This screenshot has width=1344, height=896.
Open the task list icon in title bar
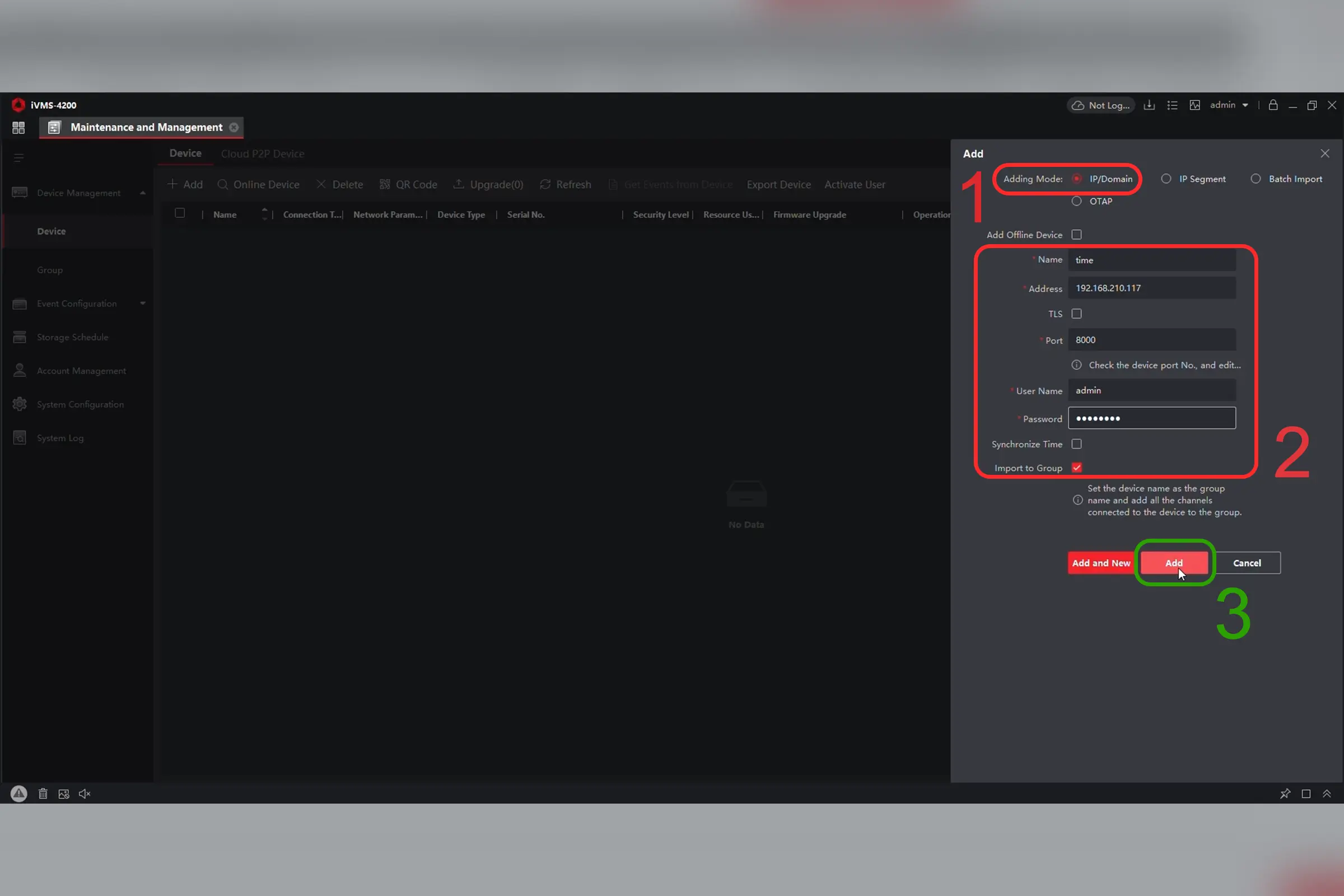[x=1172, y=105]
